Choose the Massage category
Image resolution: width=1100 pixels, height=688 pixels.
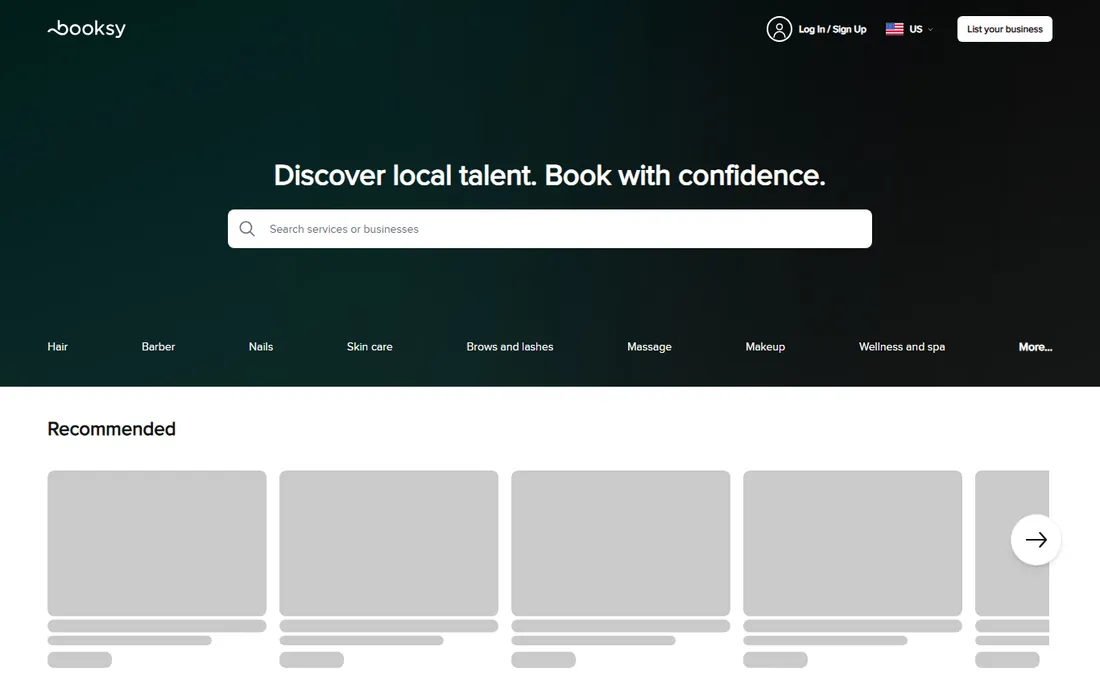(649, 346)
